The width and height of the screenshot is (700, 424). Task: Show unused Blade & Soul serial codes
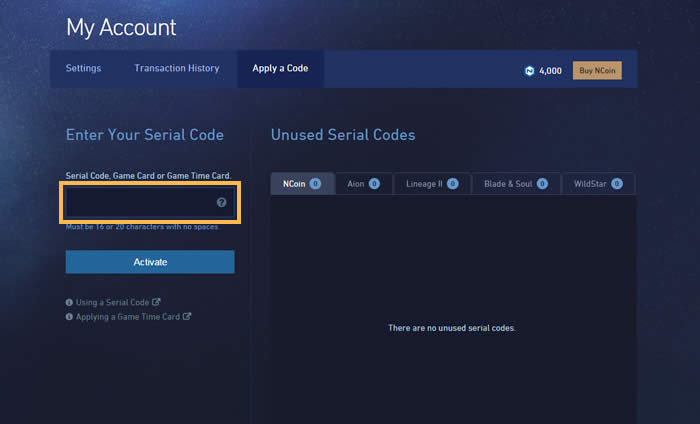click(x=516, y=183)
